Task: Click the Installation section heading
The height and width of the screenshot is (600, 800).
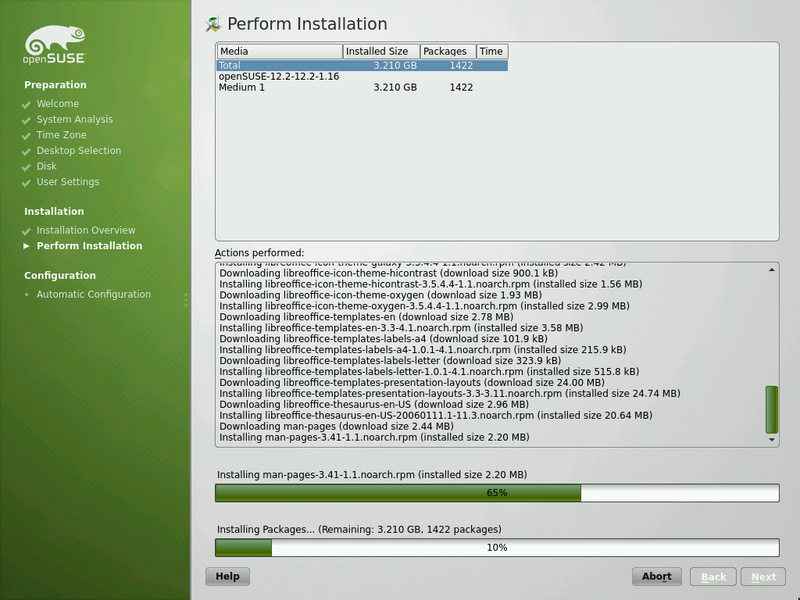Action: click(54, 211)
